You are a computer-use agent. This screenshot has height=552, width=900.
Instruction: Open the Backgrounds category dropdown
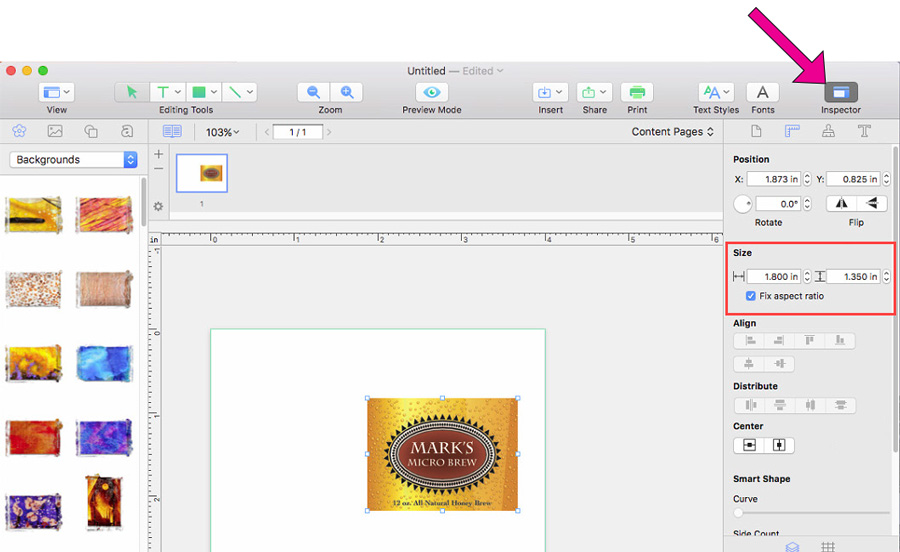coord(73,160)
